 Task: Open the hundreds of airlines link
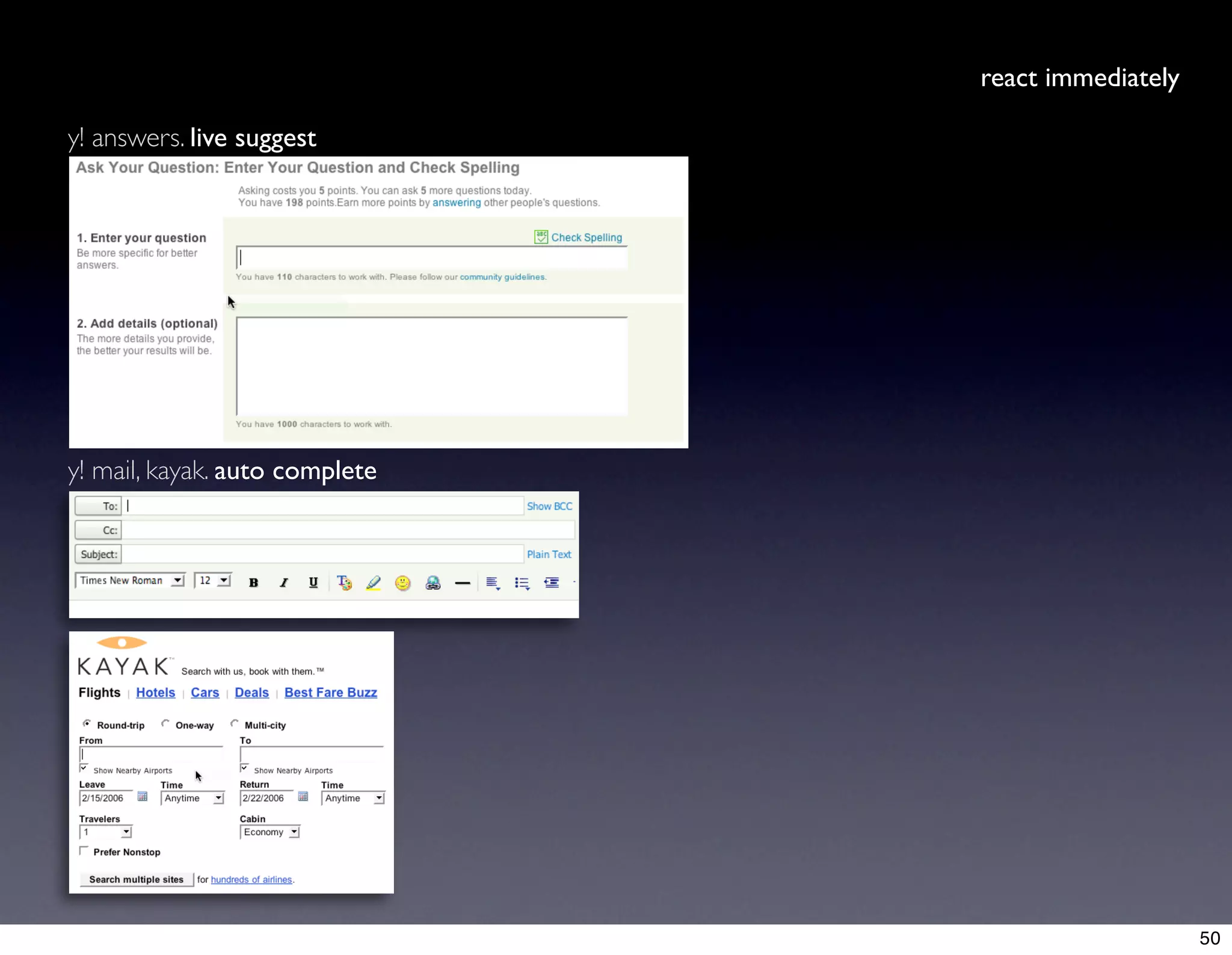pyautogui.click(x=251, y=880)
